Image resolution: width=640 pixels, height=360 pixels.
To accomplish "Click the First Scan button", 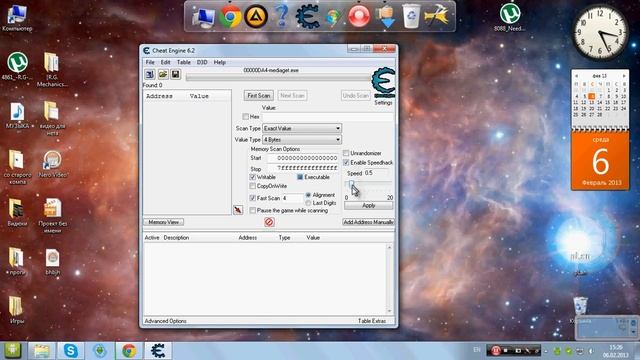I will coord(259,96).
